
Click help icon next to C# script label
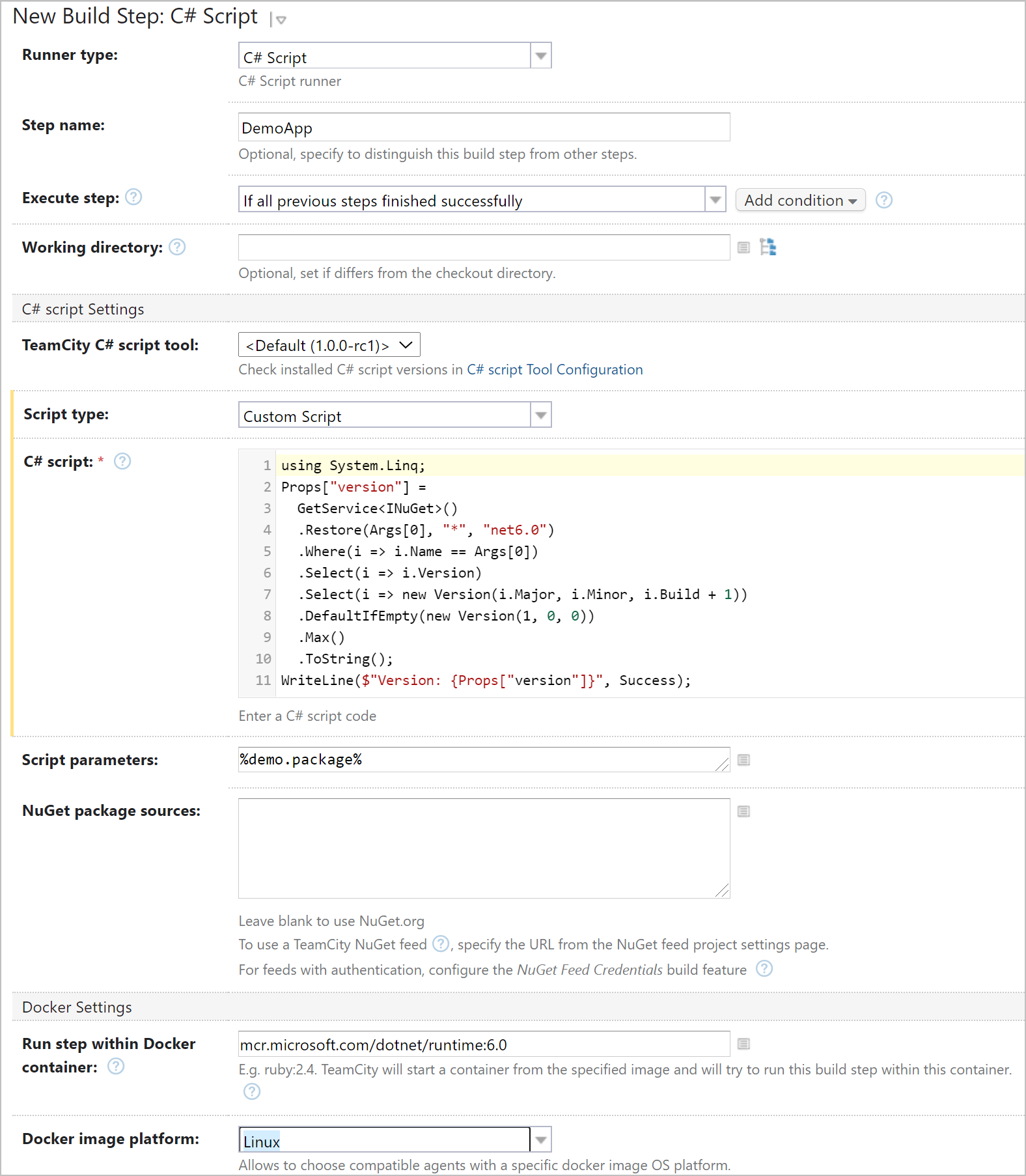(122, 462)
